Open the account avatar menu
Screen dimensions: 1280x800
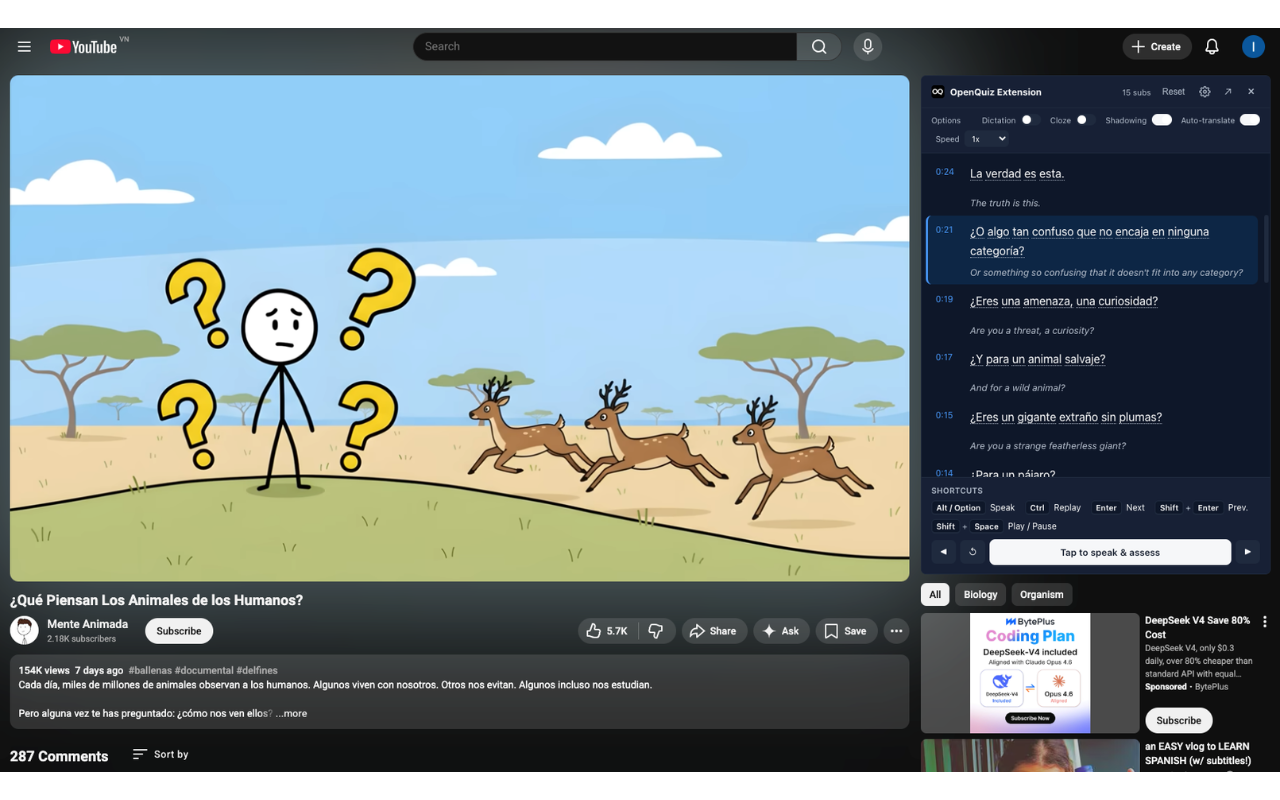pos(1253,47)
